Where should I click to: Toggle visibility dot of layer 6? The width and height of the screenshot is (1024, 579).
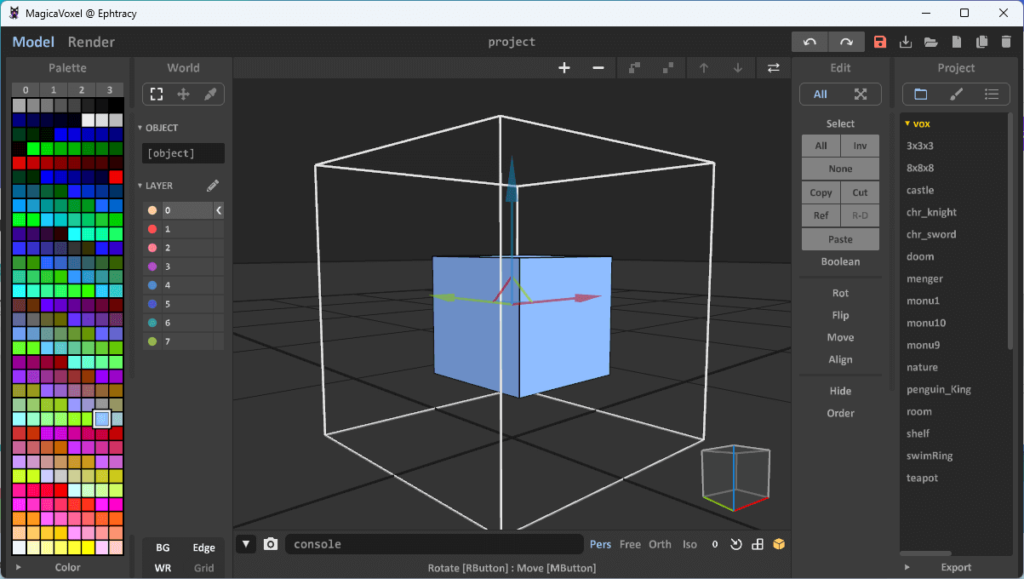(152, 322)
